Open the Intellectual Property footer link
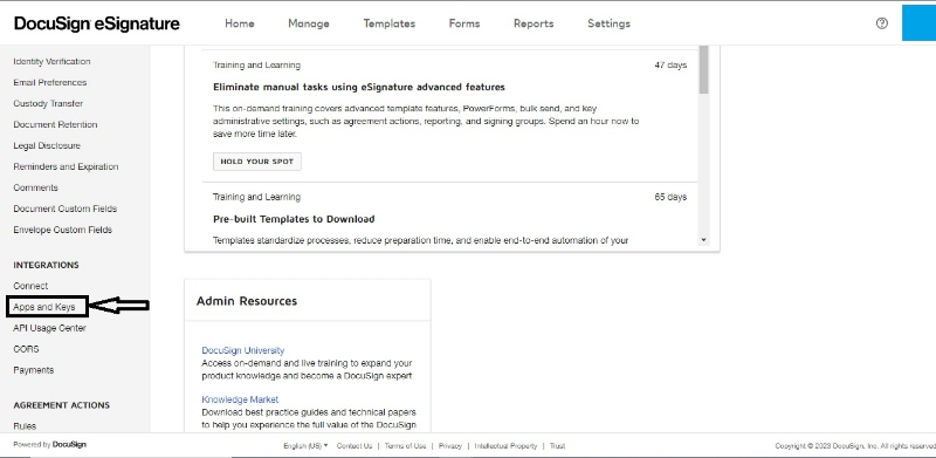The height and width of the screenshot is (458, 936). tap(506, 446)
